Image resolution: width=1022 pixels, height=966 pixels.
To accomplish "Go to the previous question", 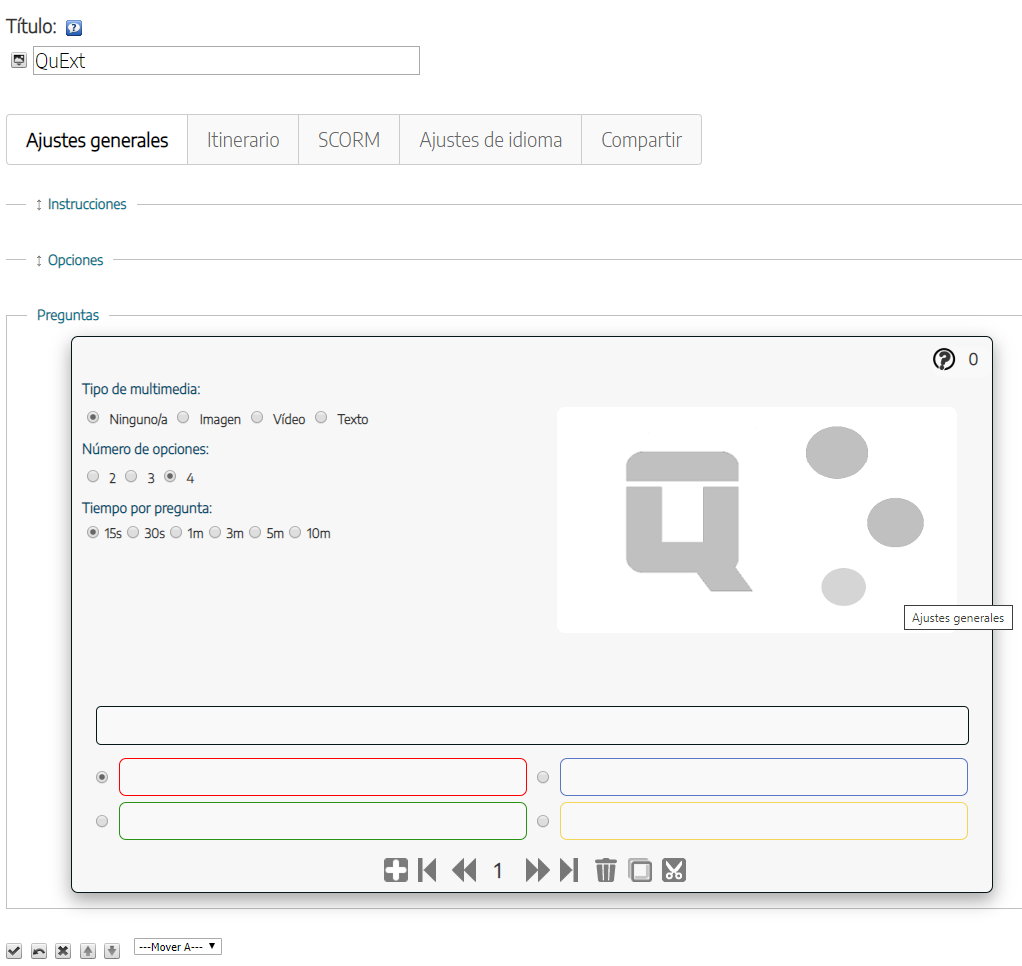I will click(x=464, y=870).
